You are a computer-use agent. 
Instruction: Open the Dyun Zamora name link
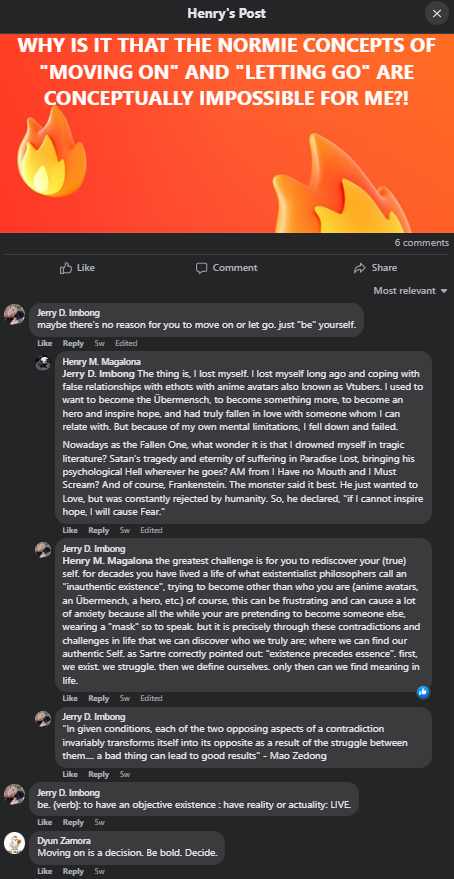click(63, 840)
